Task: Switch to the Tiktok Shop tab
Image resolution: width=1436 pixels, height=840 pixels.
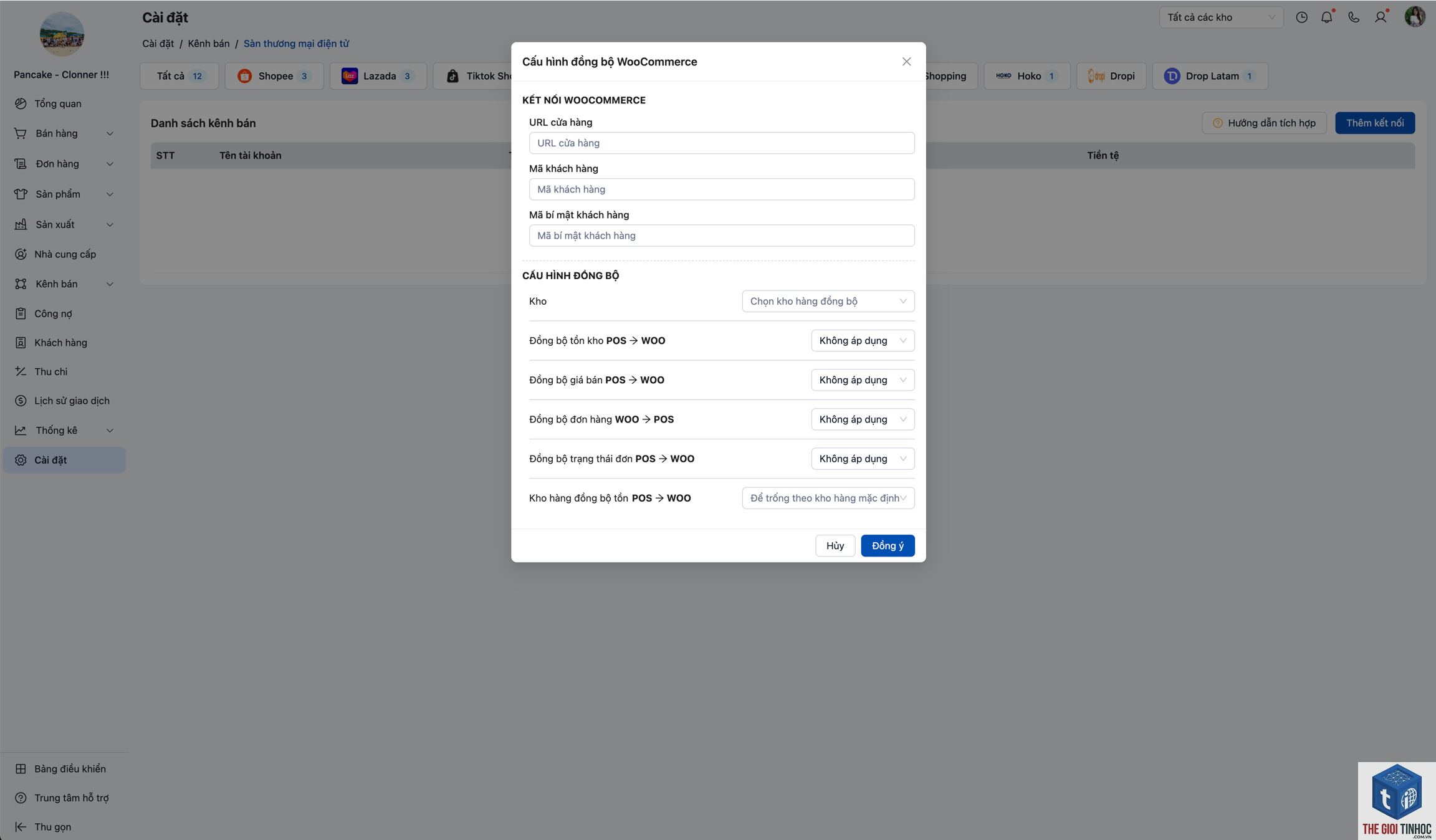Action: click(473, 76)
